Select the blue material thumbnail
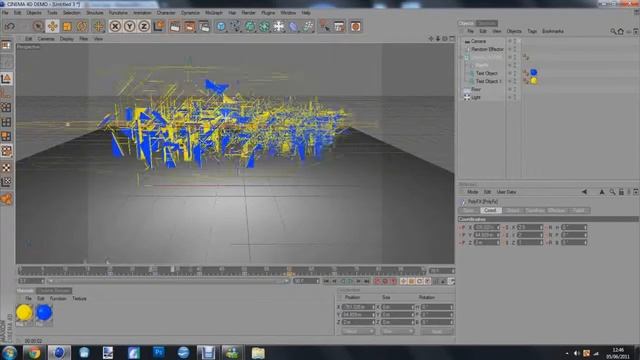 point(44,313)
